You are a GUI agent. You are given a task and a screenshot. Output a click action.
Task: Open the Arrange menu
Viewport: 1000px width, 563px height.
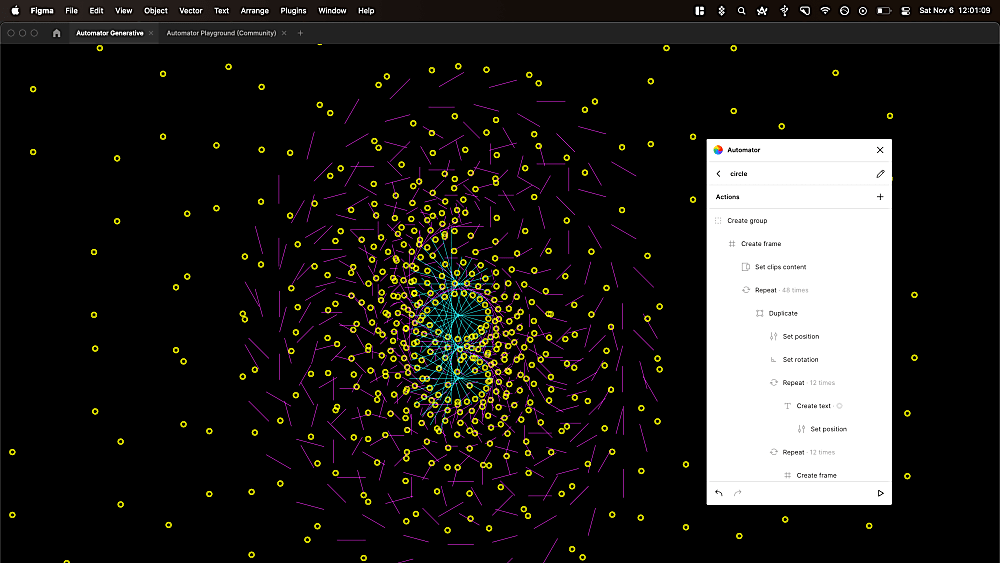(254, 11)
